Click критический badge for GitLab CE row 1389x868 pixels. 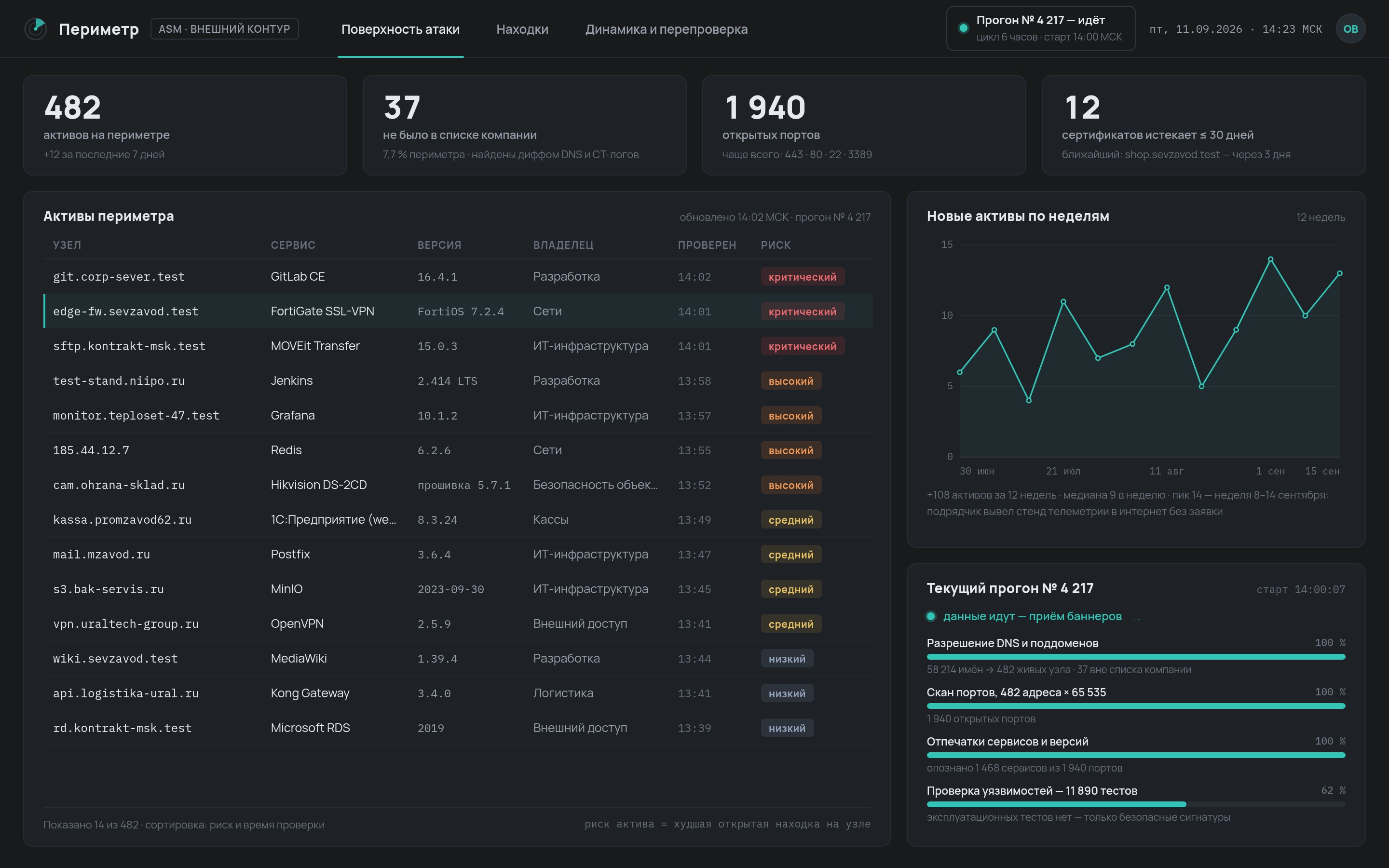point(803,277)
